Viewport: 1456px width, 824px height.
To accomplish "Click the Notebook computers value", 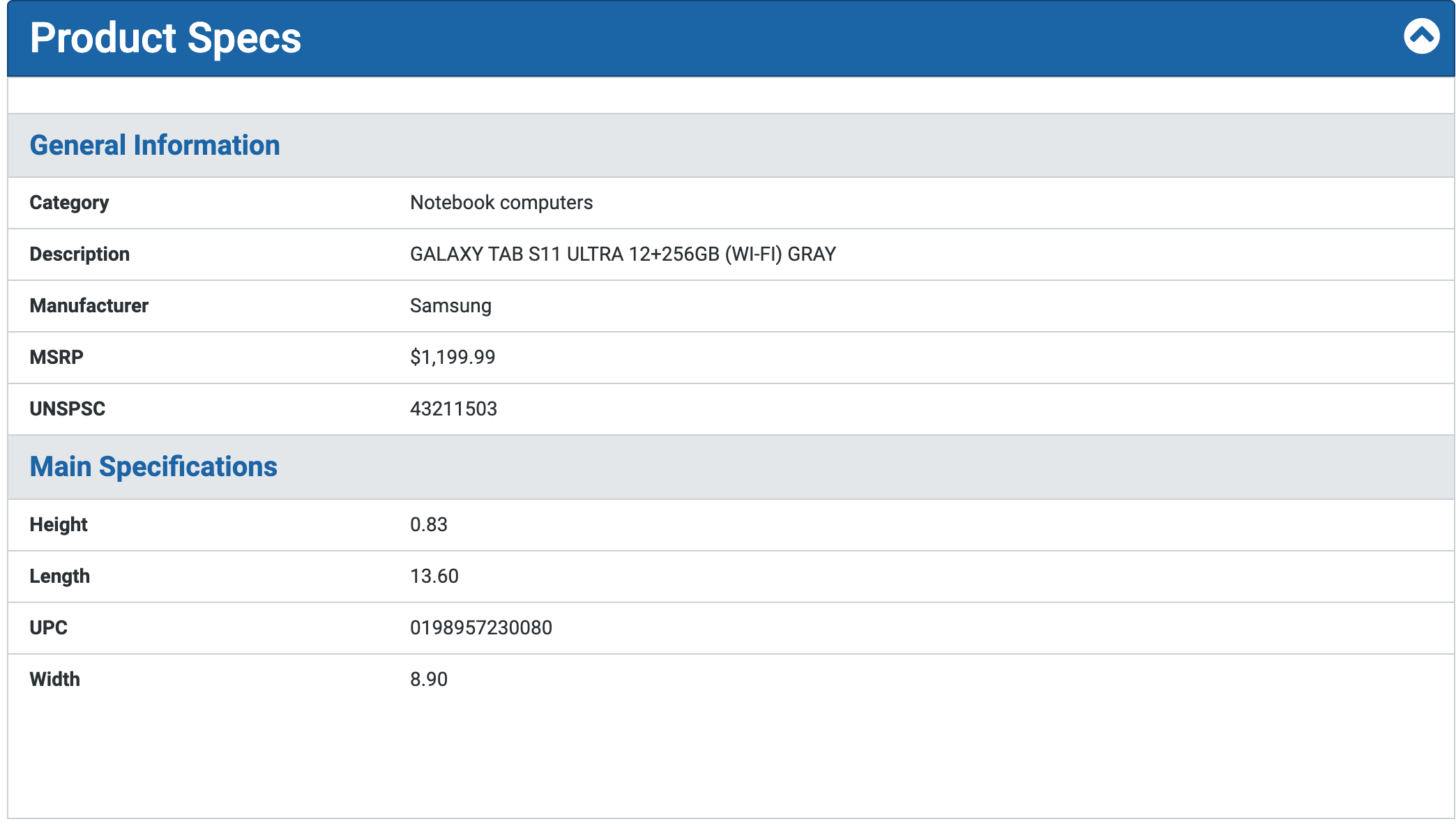I will point(501,203).
